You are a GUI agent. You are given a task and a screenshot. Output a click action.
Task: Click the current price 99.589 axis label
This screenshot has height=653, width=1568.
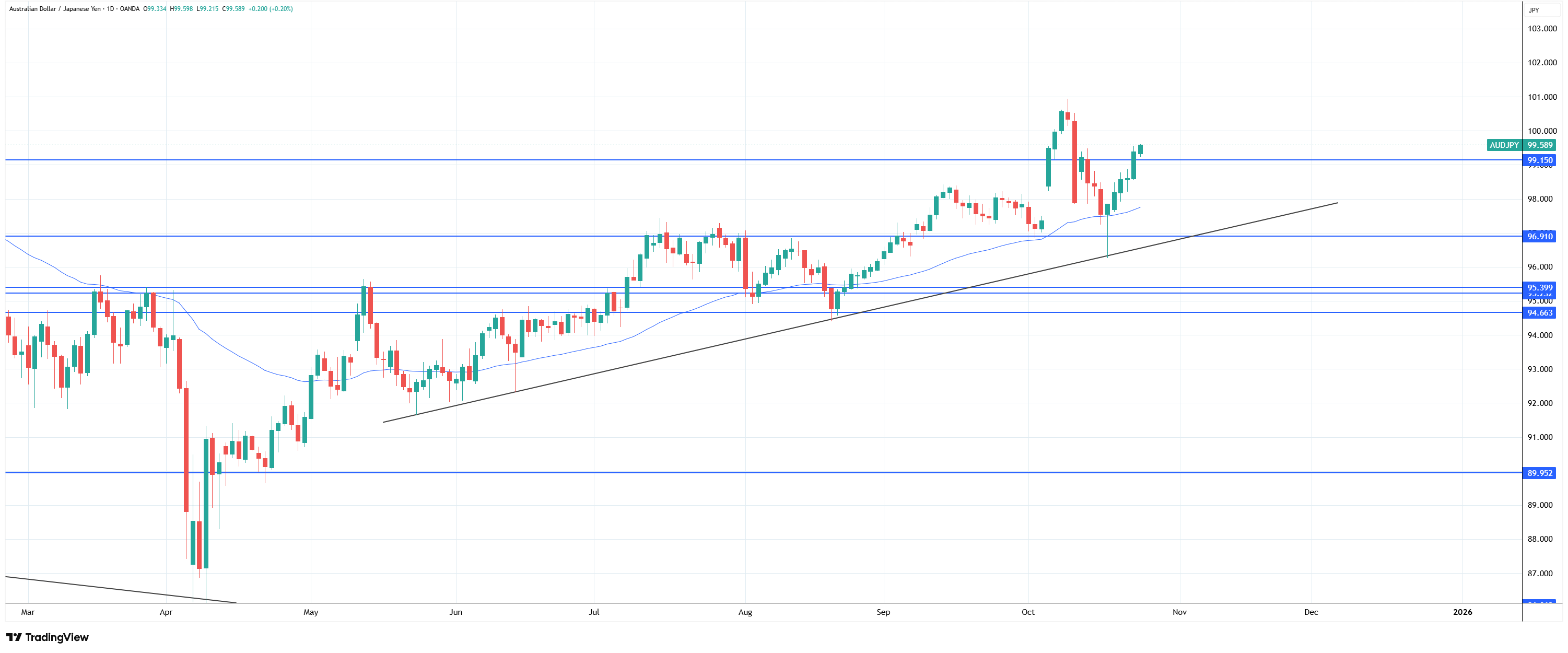pyautogui.click(x=1540, y=145)
